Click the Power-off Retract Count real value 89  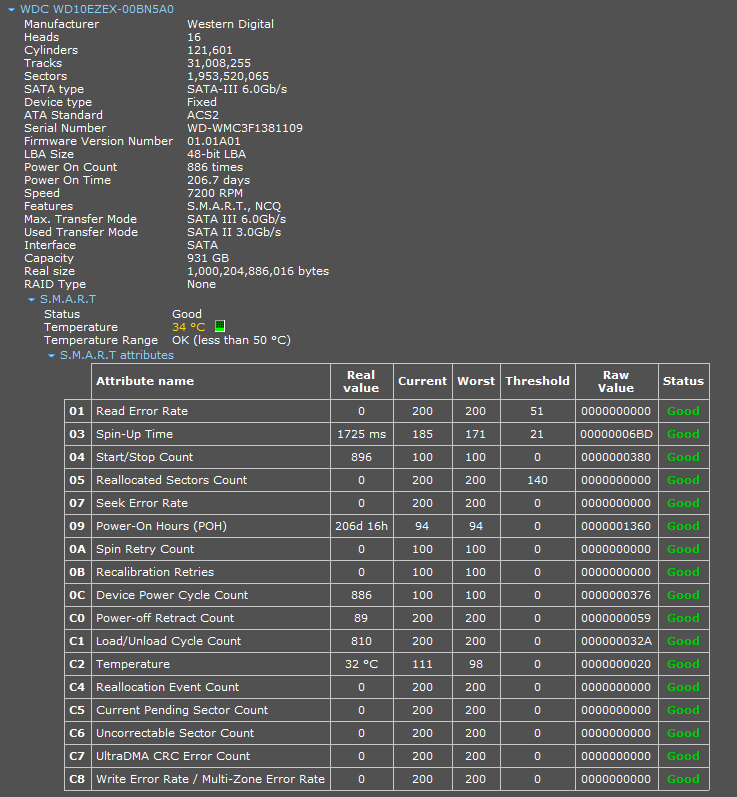(x=361, y=618)
